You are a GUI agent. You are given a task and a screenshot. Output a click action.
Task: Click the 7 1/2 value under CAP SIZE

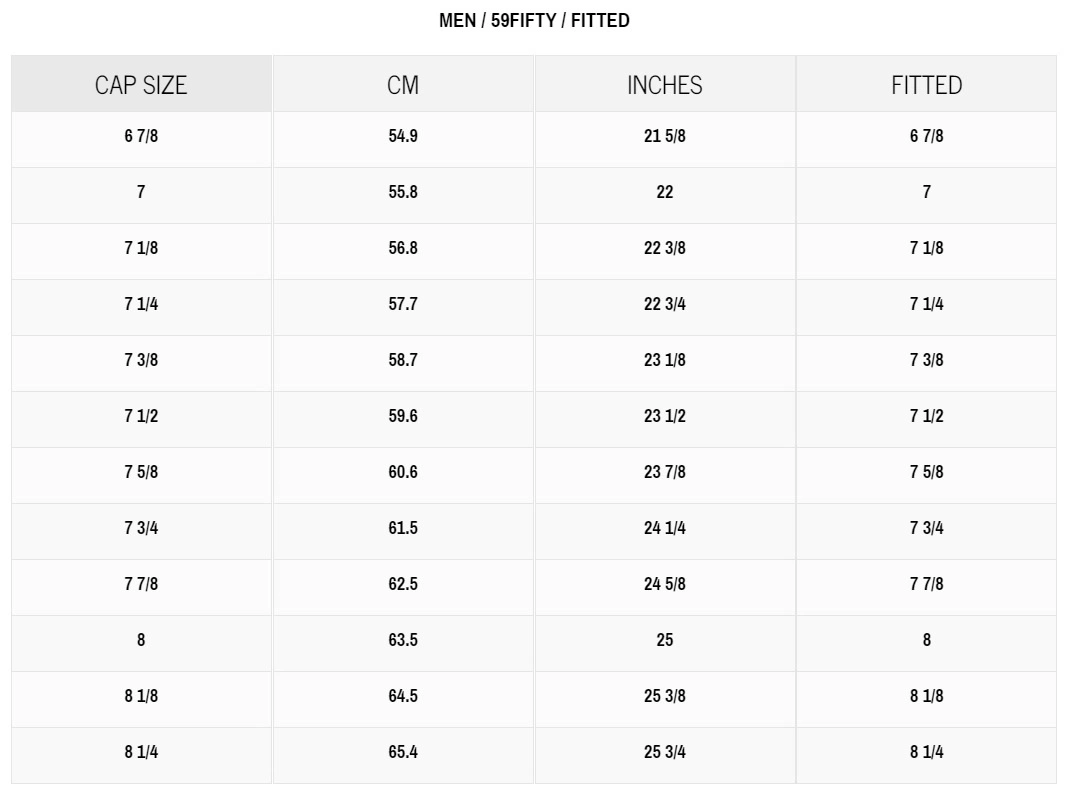(141, 416)
